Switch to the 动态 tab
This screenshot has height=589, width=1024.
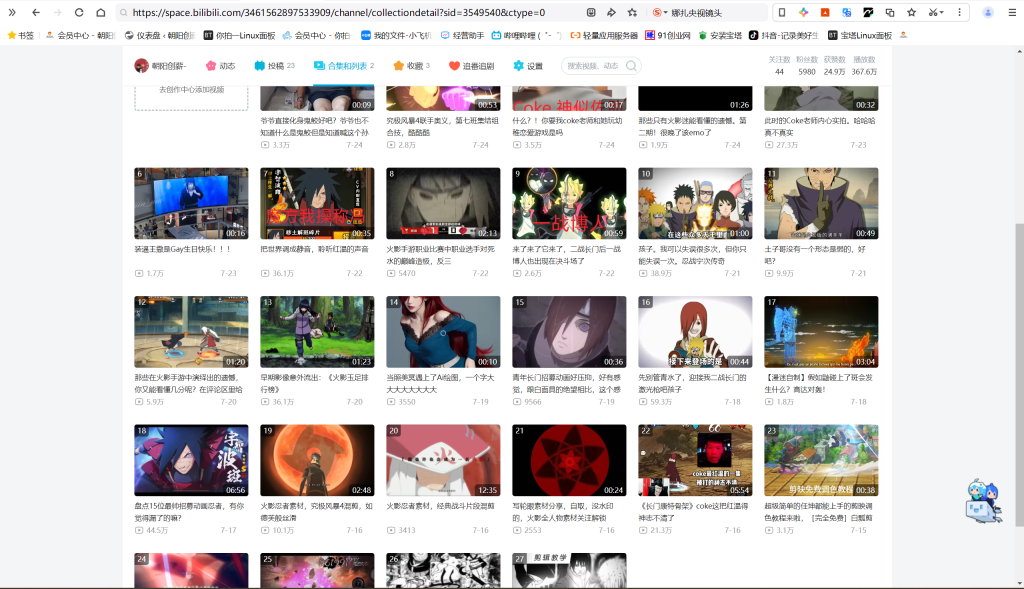(x=220, y=65)
